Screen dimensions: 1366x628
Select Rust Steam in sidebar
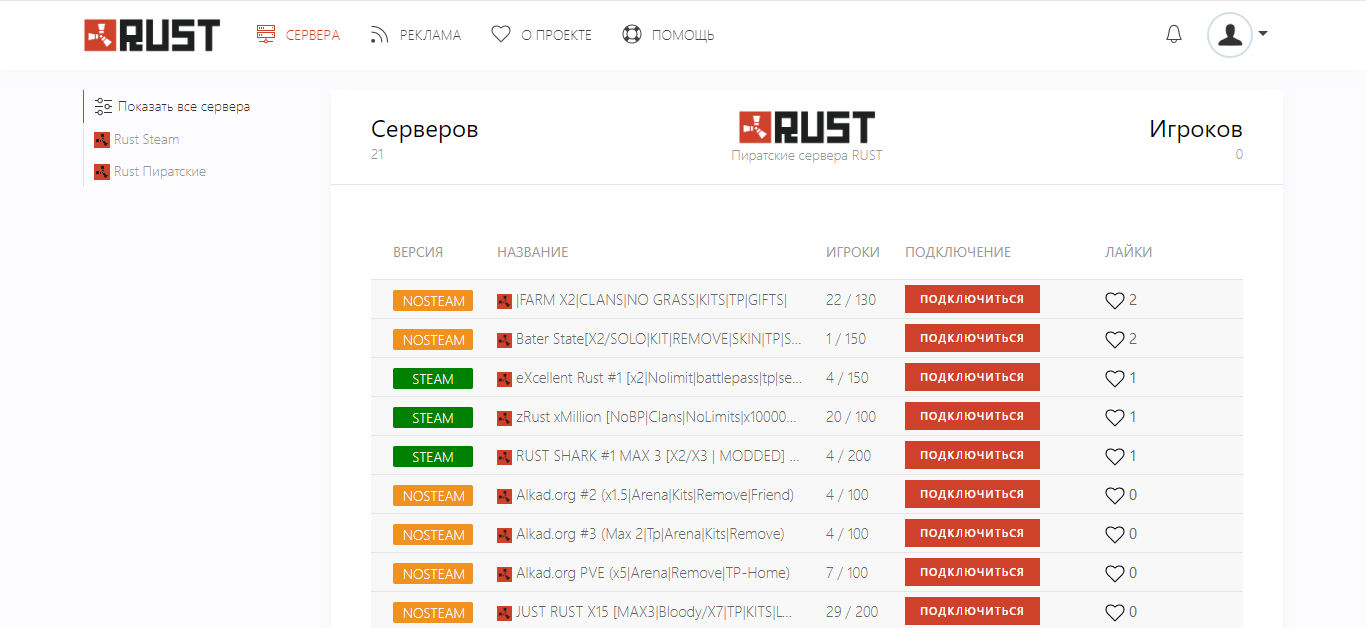(x=146, y=139)
